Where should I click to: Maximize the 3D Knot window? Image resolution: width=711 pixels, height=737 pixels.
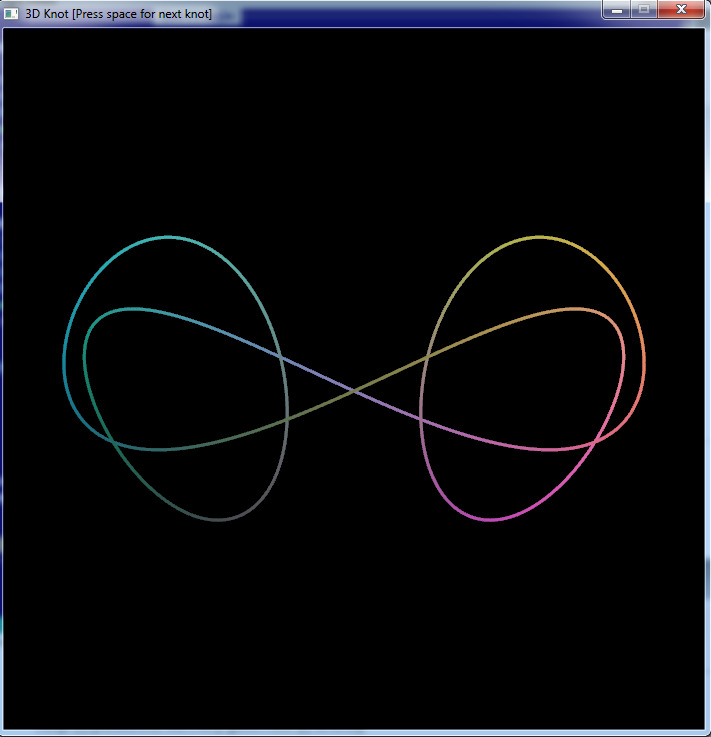pos(644,9)
